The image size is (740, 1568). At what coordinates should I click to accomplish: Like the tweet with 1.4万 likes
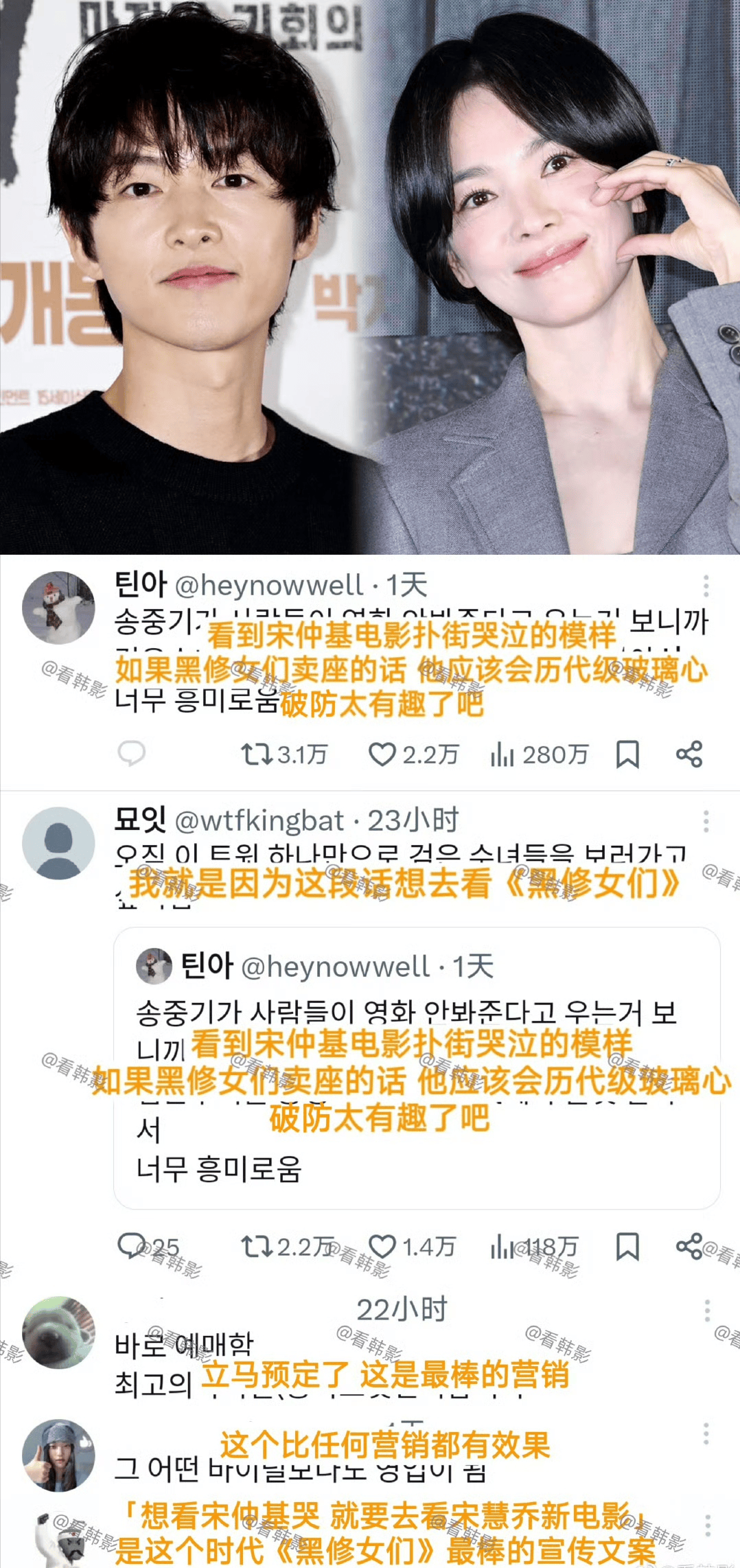point(412,1246)
